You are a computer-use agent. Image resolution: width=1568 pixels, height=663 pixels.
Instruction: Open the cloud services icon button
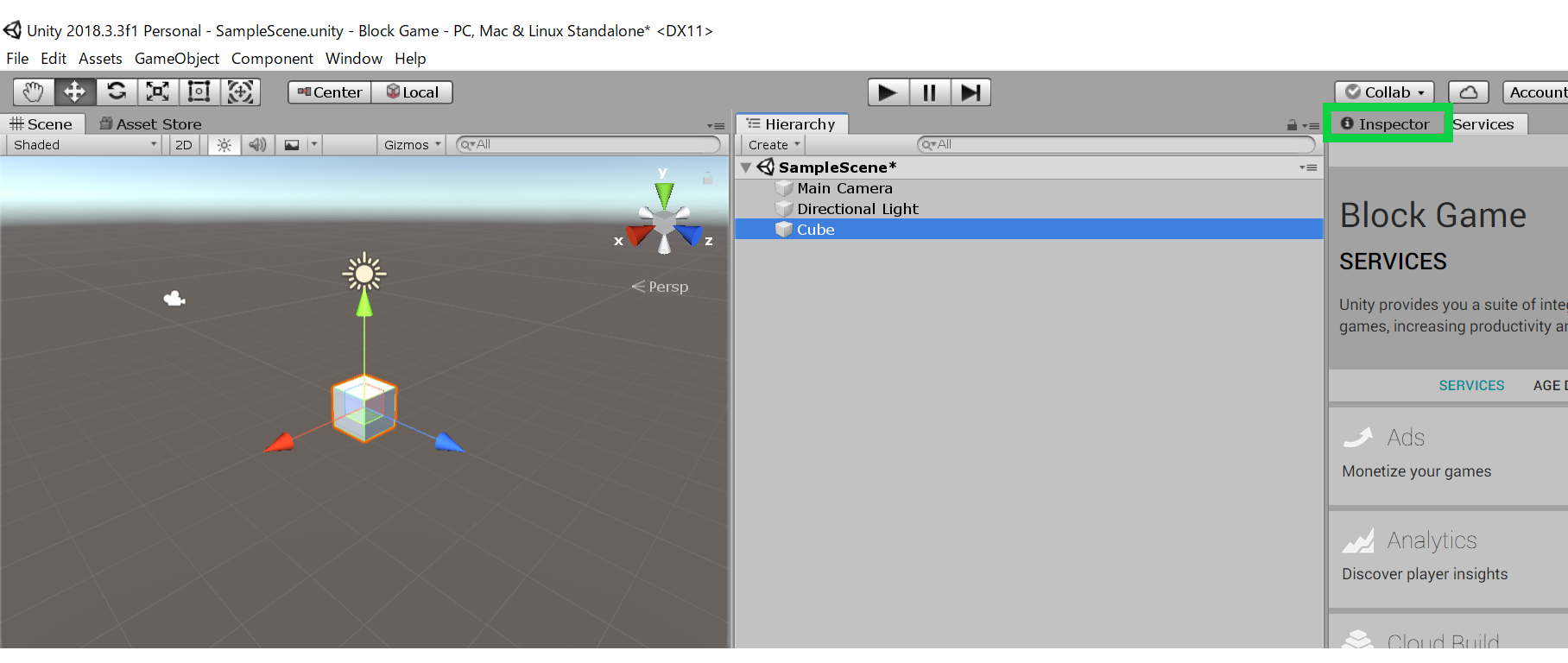pyautogui.click(x=1469, y=92)
